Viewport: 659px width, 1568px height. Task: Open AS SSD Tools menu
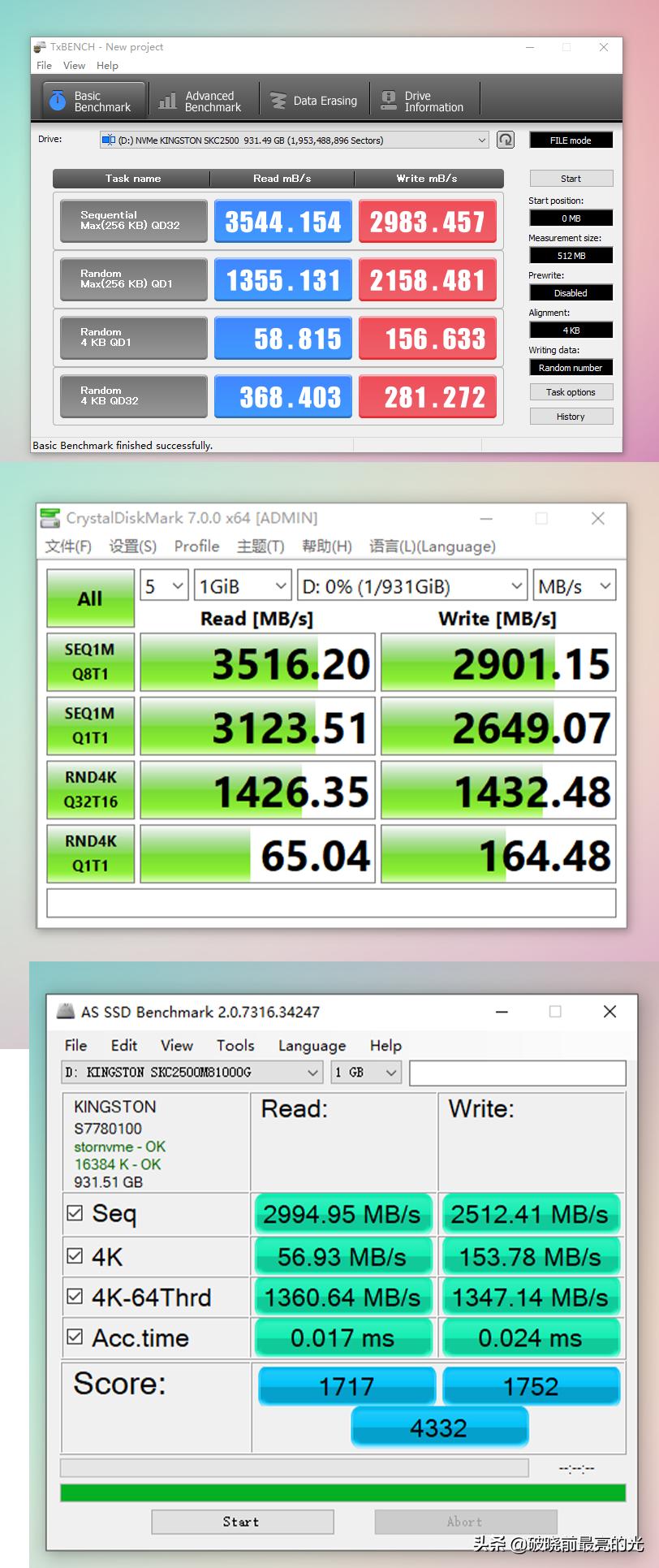point(235,1045)
